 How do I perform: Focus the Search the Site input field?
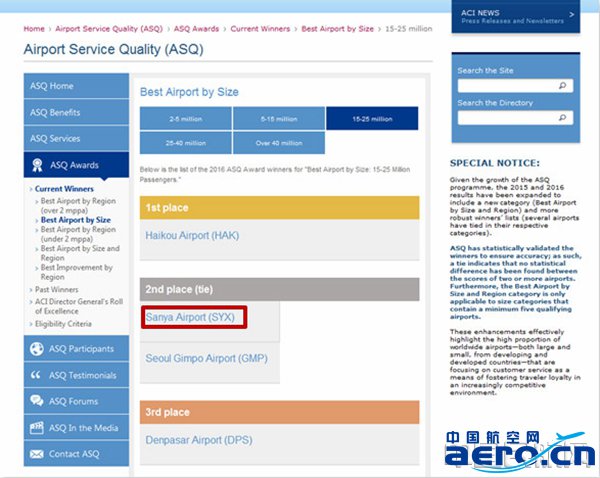pyautogui.click(x=515, y=85)
